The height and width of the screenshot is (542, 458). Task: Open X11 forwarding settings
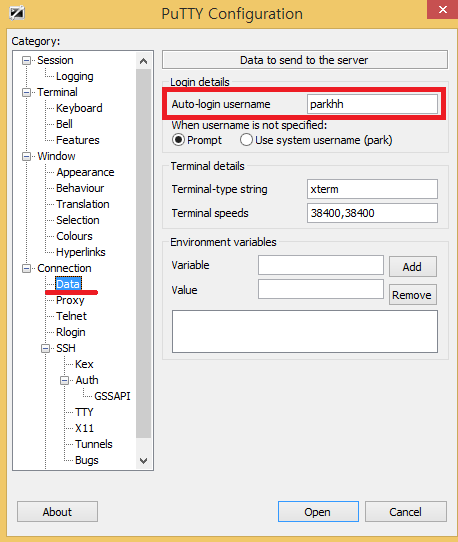click(84, 428)
